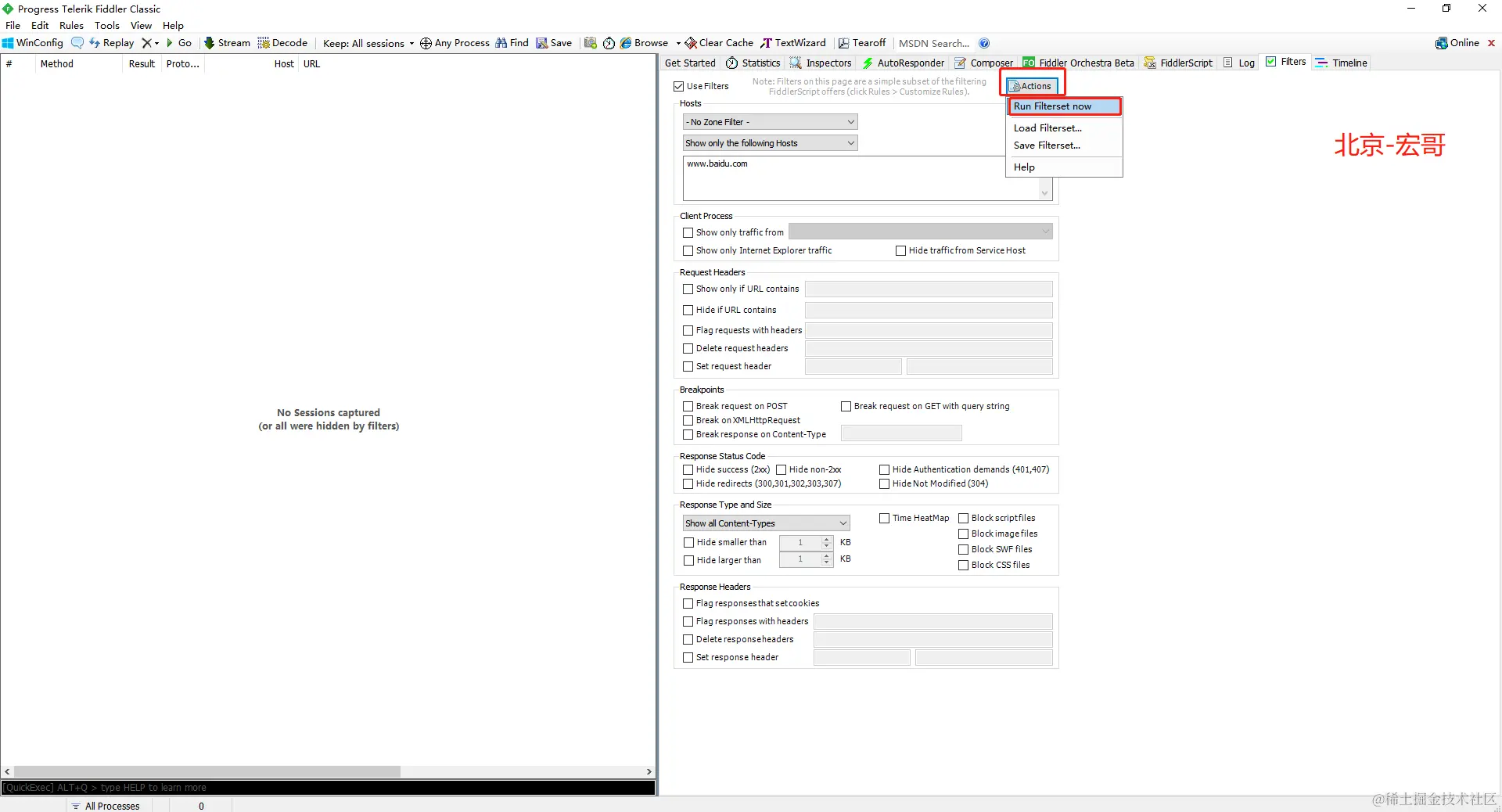Viewport: 1502px width, 812px height.
Task: Enable Show only traffic from
Action: pos(688,232)
